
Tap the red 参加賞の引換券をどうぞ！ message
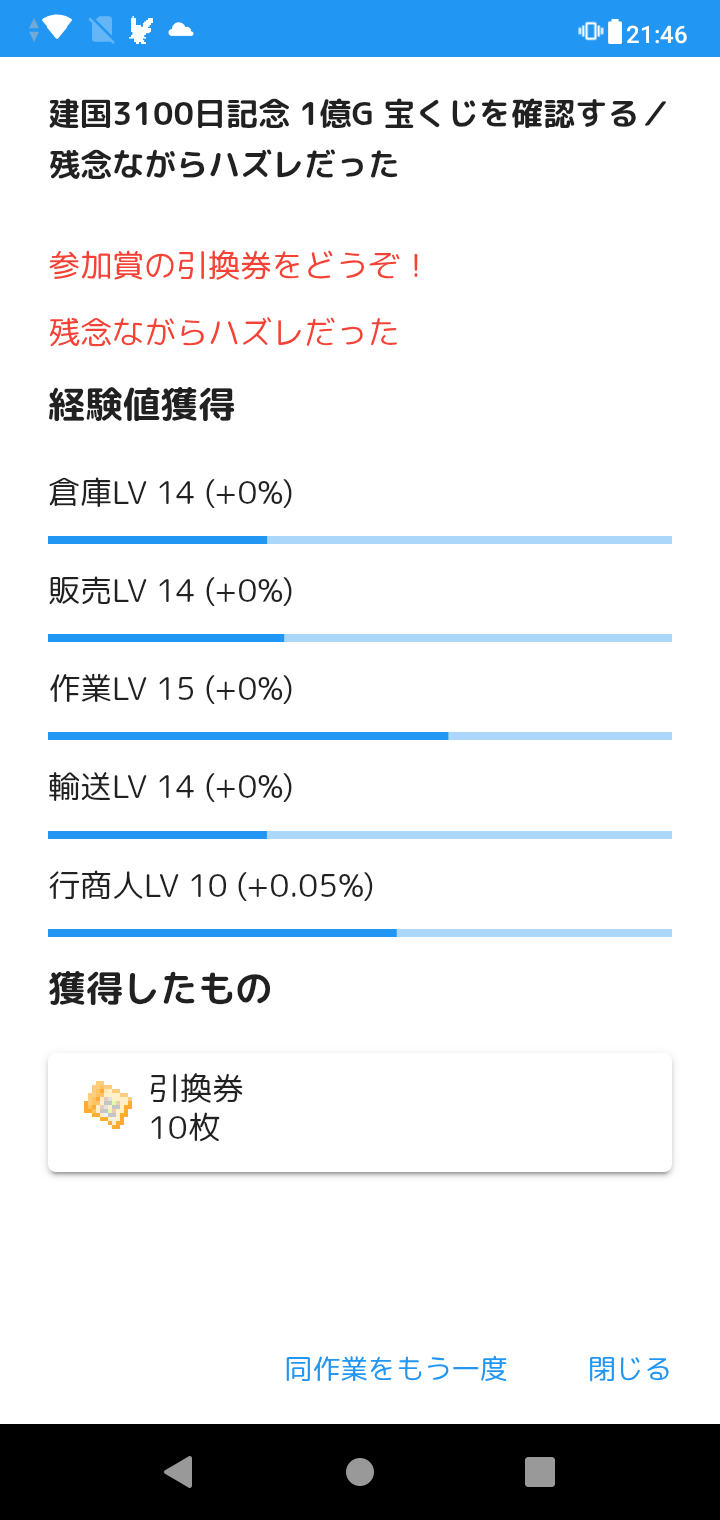tap(238, 266)
